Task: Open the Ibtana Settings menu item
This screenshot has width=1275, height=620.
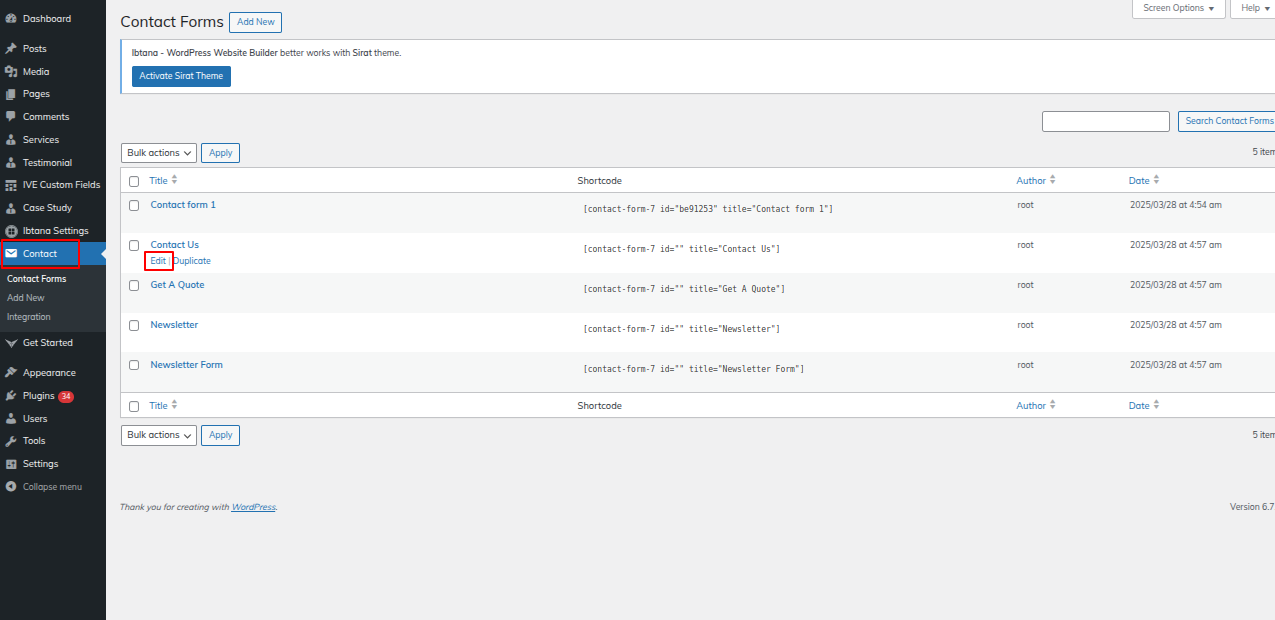Action: pyautogui.click(x=55, y=231)
